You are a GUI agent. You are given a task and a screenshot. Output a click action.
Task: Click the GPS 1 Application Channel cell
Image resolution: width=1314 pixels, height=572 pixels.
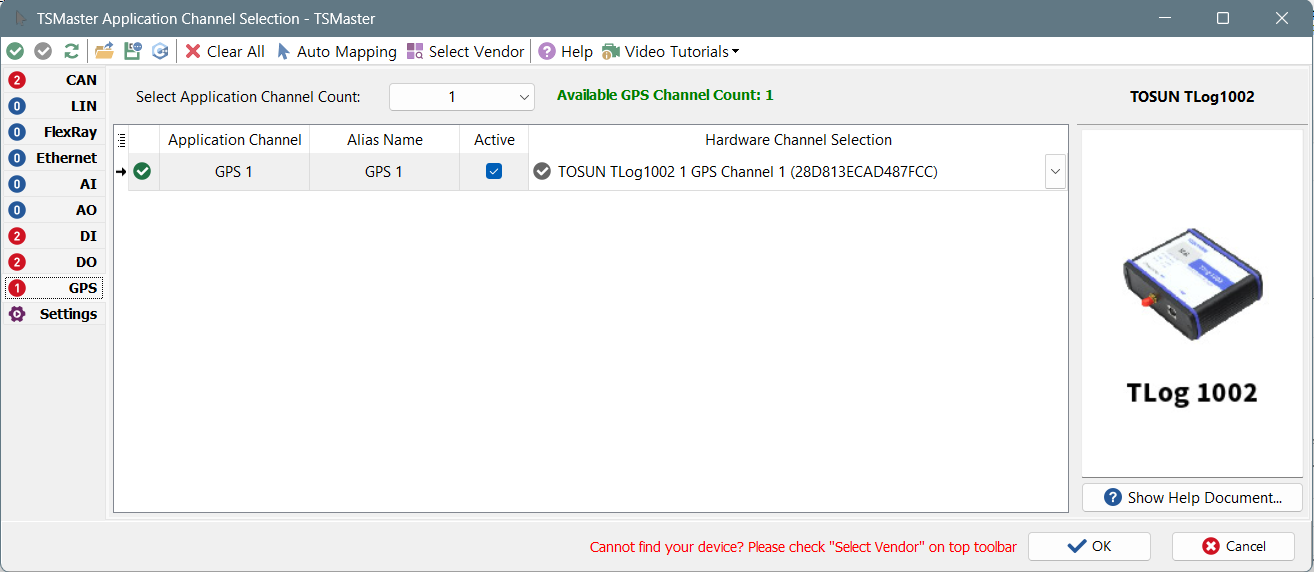[x=234, y=172]
